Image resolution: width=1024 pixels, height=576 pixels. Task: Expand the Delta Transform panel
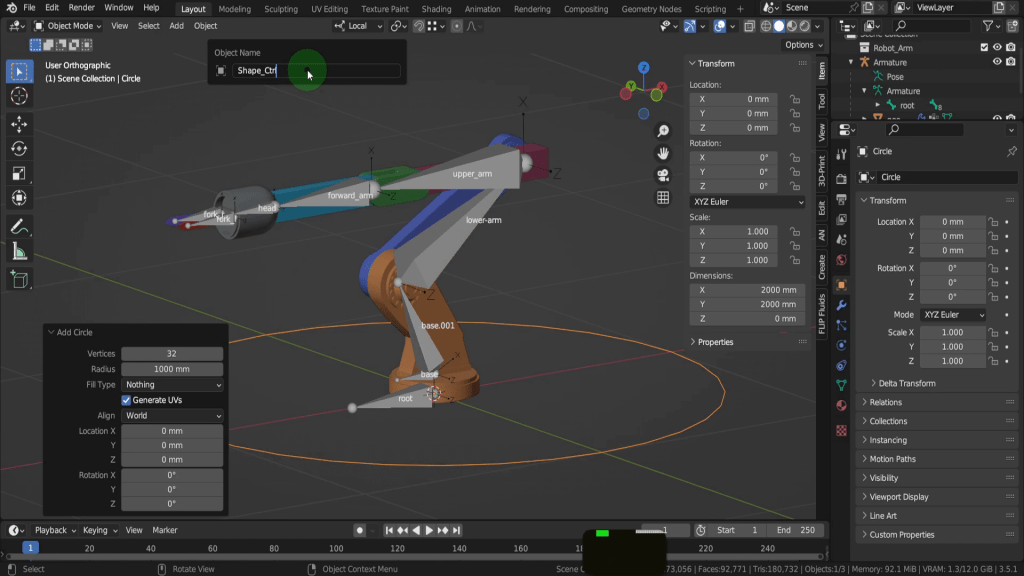[907, 383]
